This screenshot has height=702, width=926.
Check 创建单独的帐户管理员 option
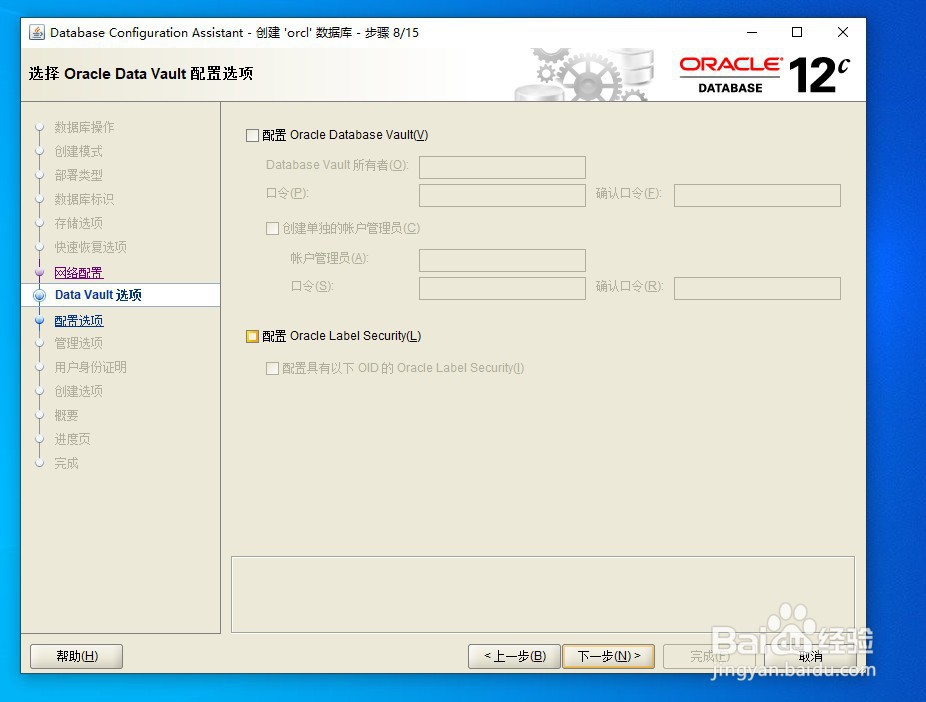coord(272,228)
